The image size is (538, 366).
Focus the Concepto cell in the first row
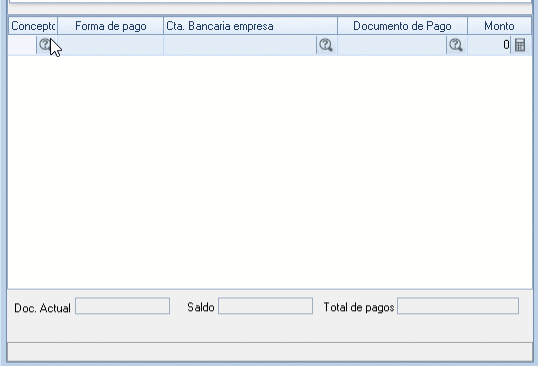pyautogui.click(x=23, y=45)
